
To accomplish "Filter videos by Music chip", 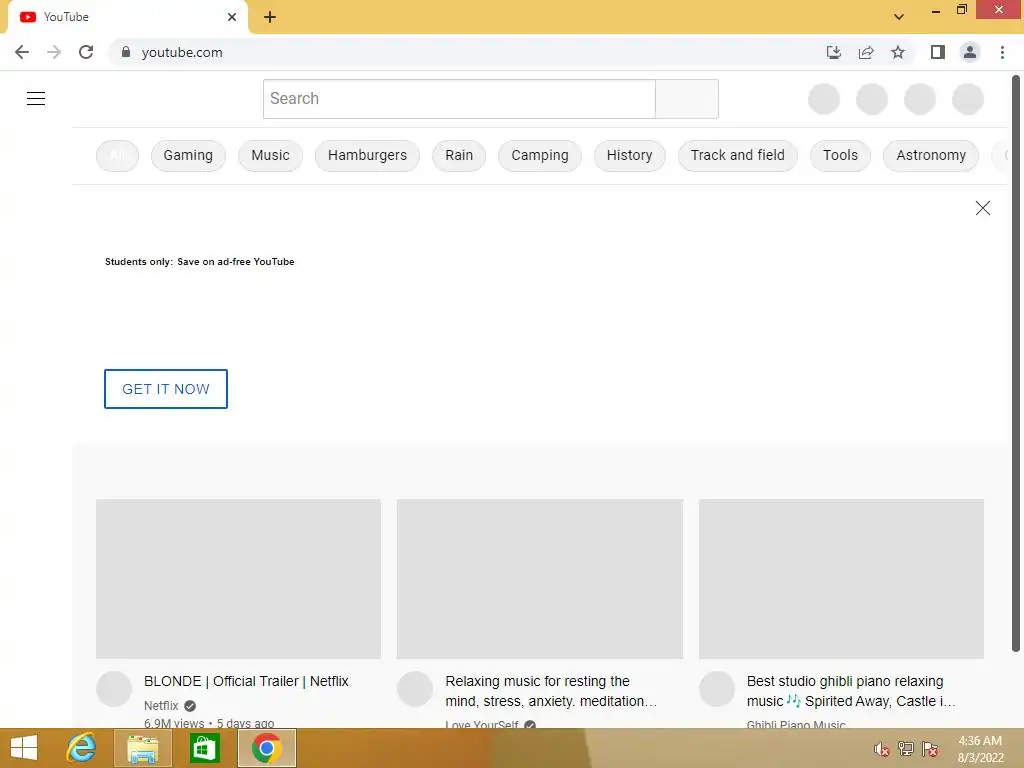I will click(x=270, y=155).
